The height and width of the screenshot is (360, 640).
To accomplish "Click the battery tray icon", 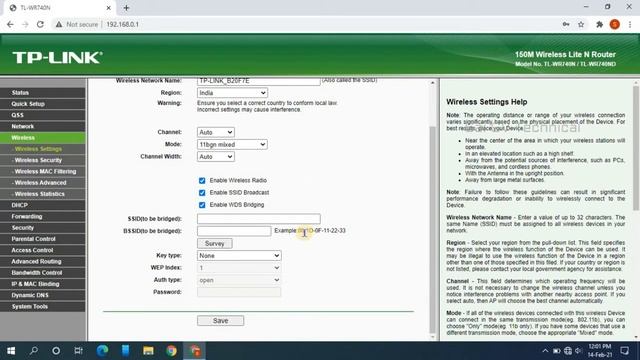I will [x=556, y=351].
